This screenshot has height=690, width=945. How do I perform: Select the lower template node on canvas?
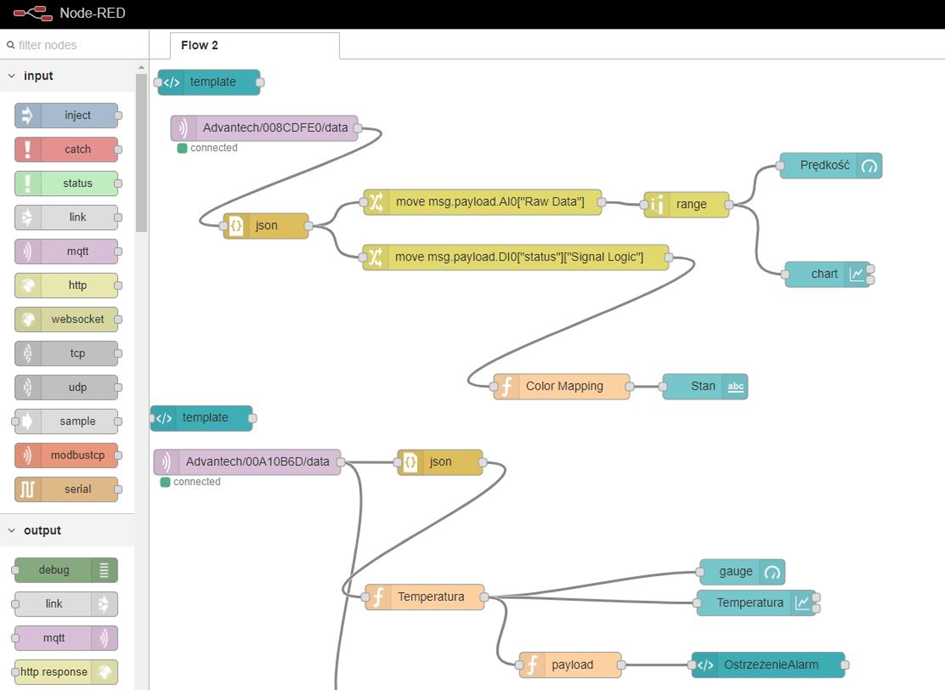201,418
